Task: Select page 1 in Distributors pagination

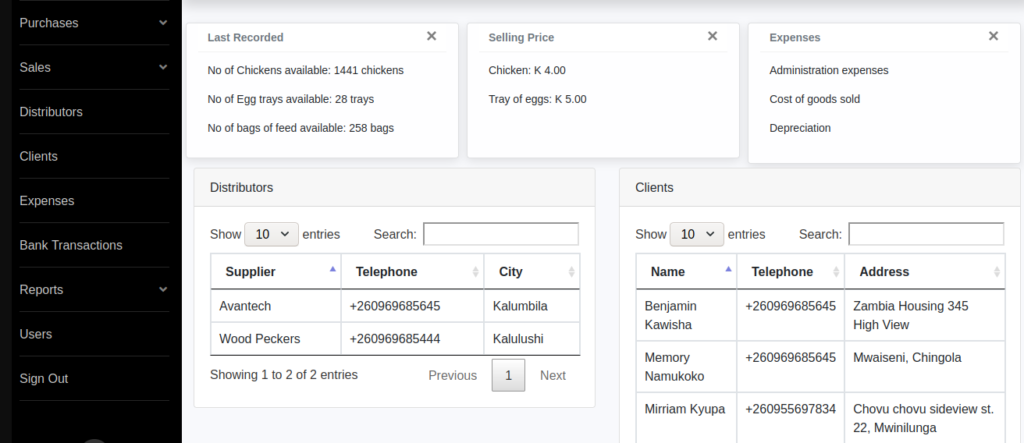Action: point(508,376)
